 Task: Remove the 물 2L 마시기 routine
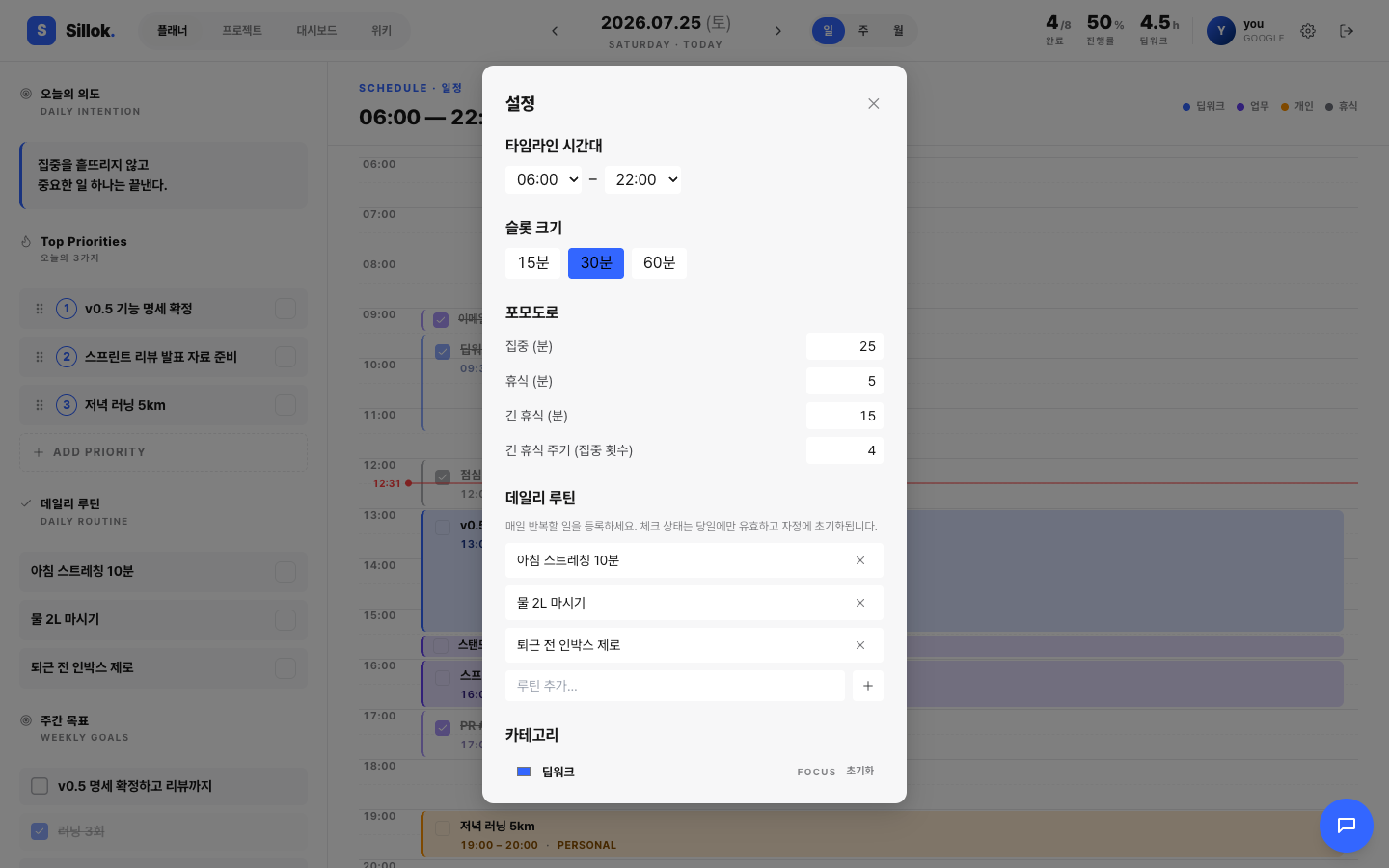click(860, 603)
